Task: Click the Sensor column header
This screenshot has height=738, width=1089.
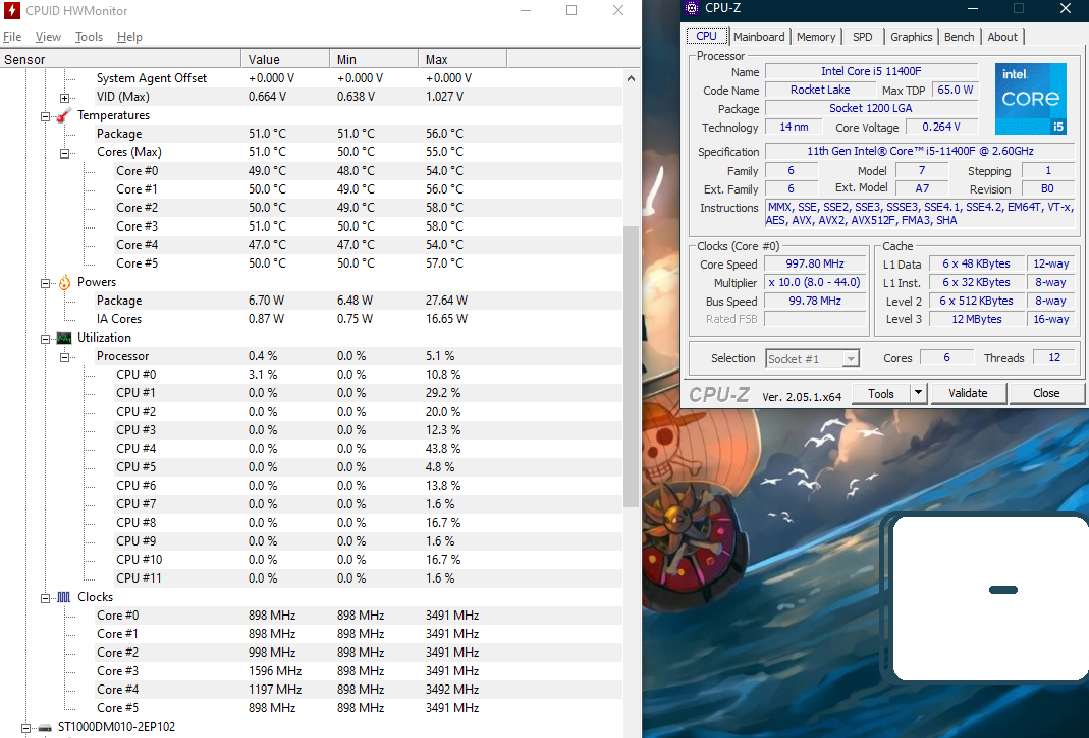Action: pyautogui.click(x=120, y=59)
